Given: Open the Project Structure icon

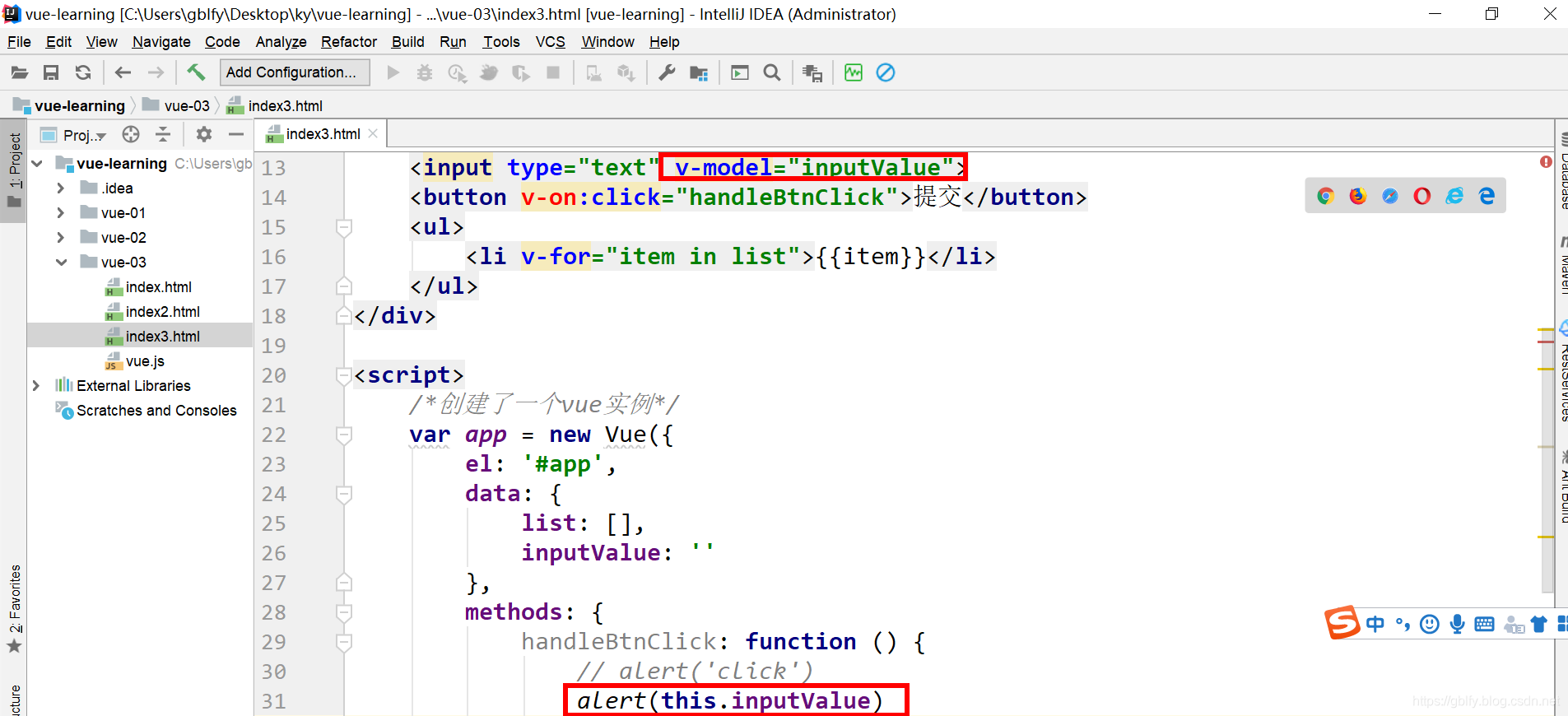Looking at the screenshot, I should tap(699, 73).
